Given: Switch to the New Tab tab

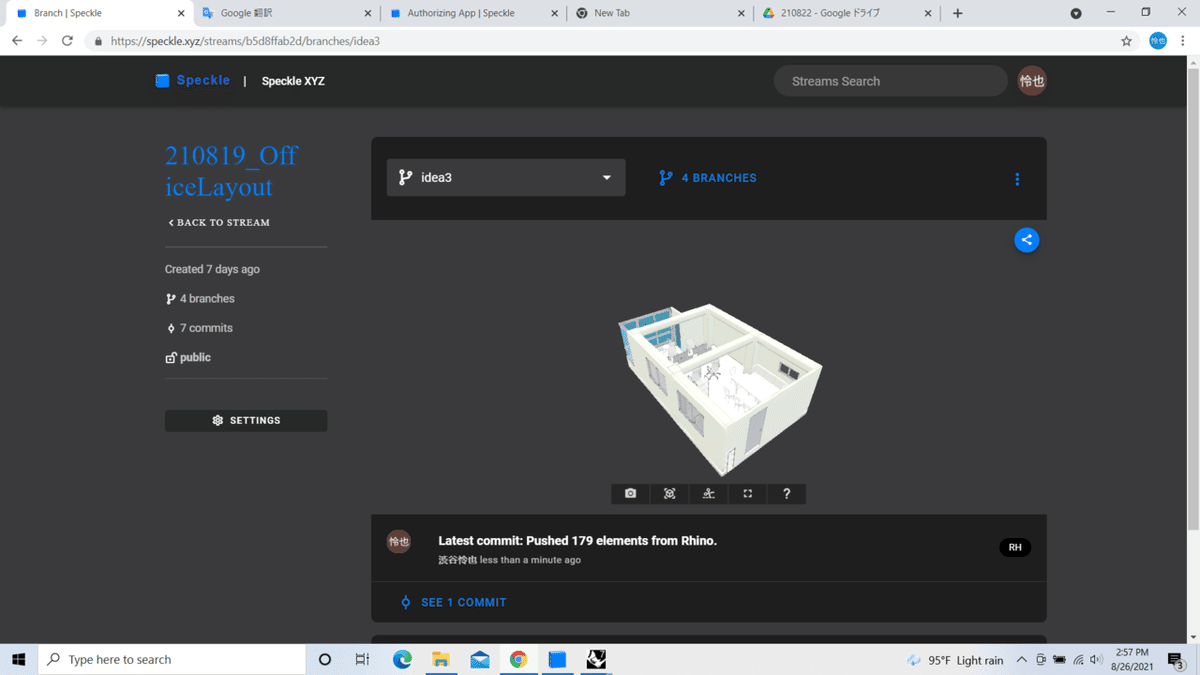Looking at the screenshot, I should point(658,13).
